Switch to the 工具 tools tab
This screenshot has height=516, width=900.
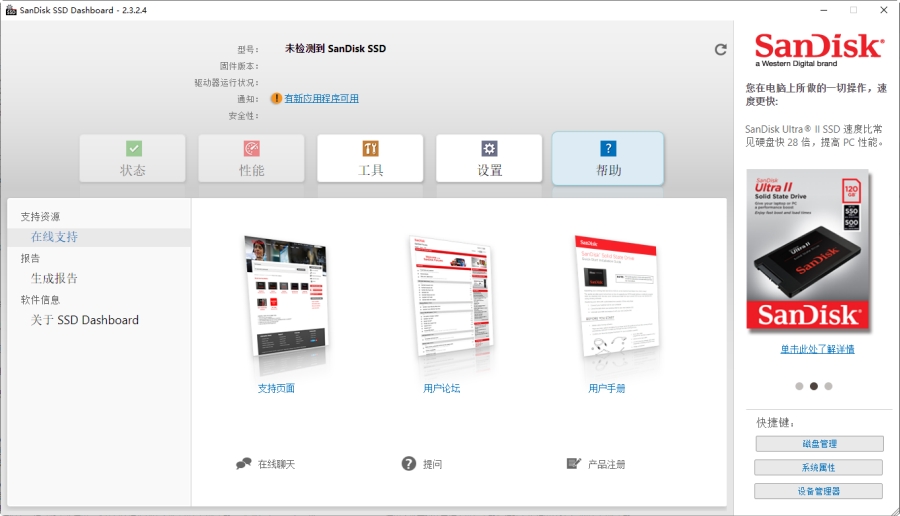coord(370,158)
